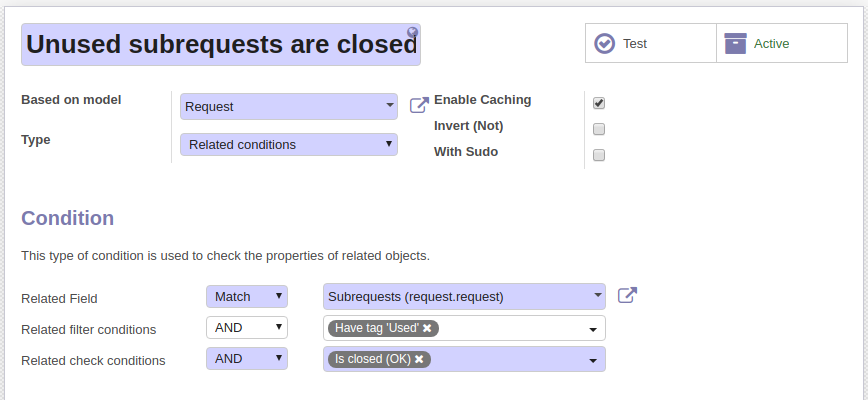Viewport: 868px width, 400px height.
Task: Expand the Related filter conditions tag dropdown arrow
Action: [593, 329]
